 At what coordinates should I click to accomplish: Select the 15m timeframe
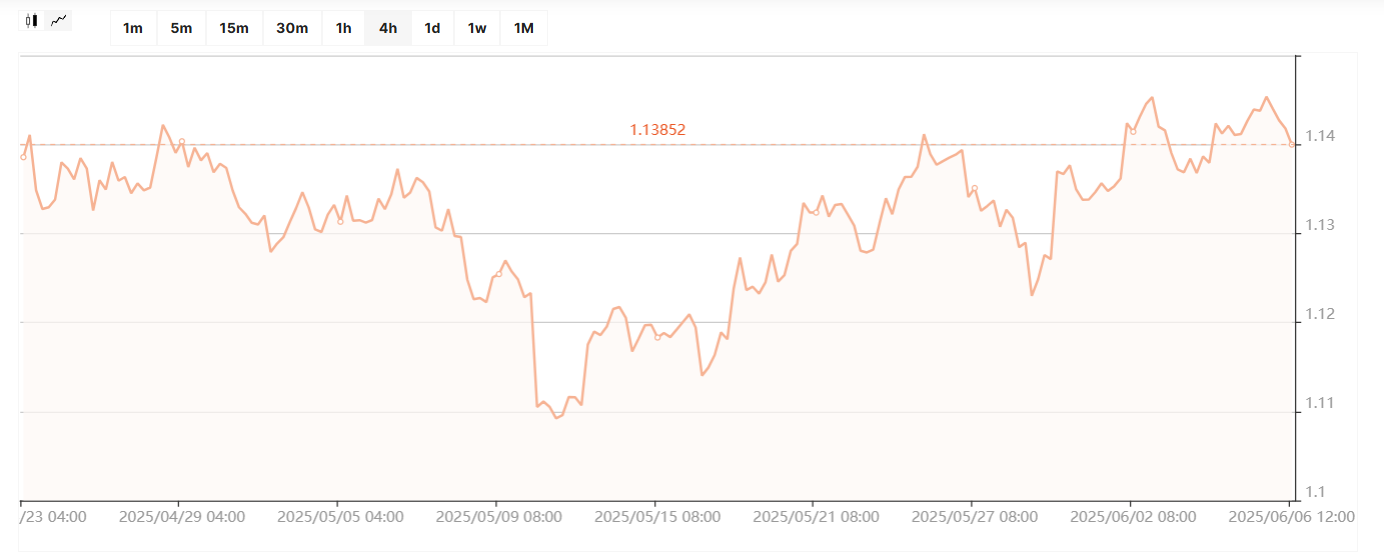(x=234, y=28)
